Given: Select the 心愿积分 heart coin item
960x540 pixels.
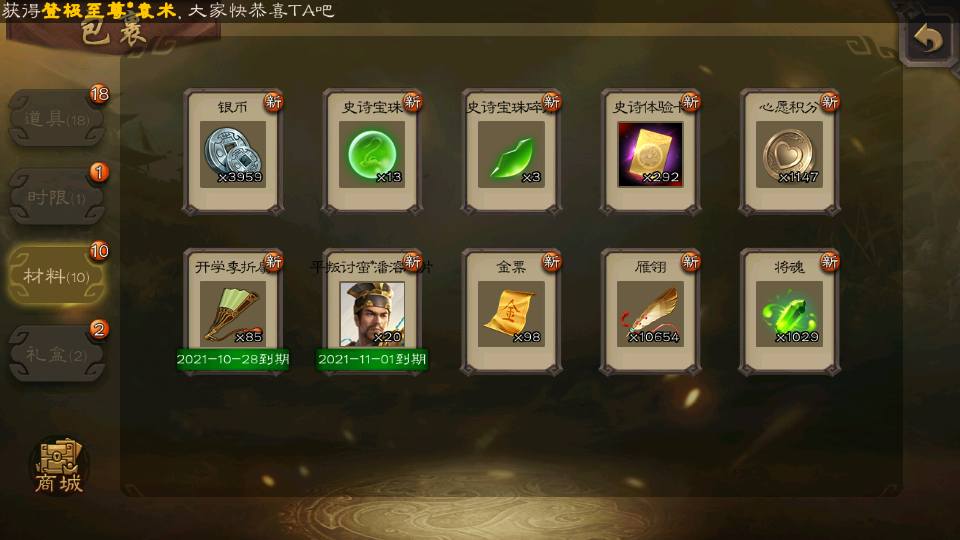Looking at the screenshot, I should (789, 152).
